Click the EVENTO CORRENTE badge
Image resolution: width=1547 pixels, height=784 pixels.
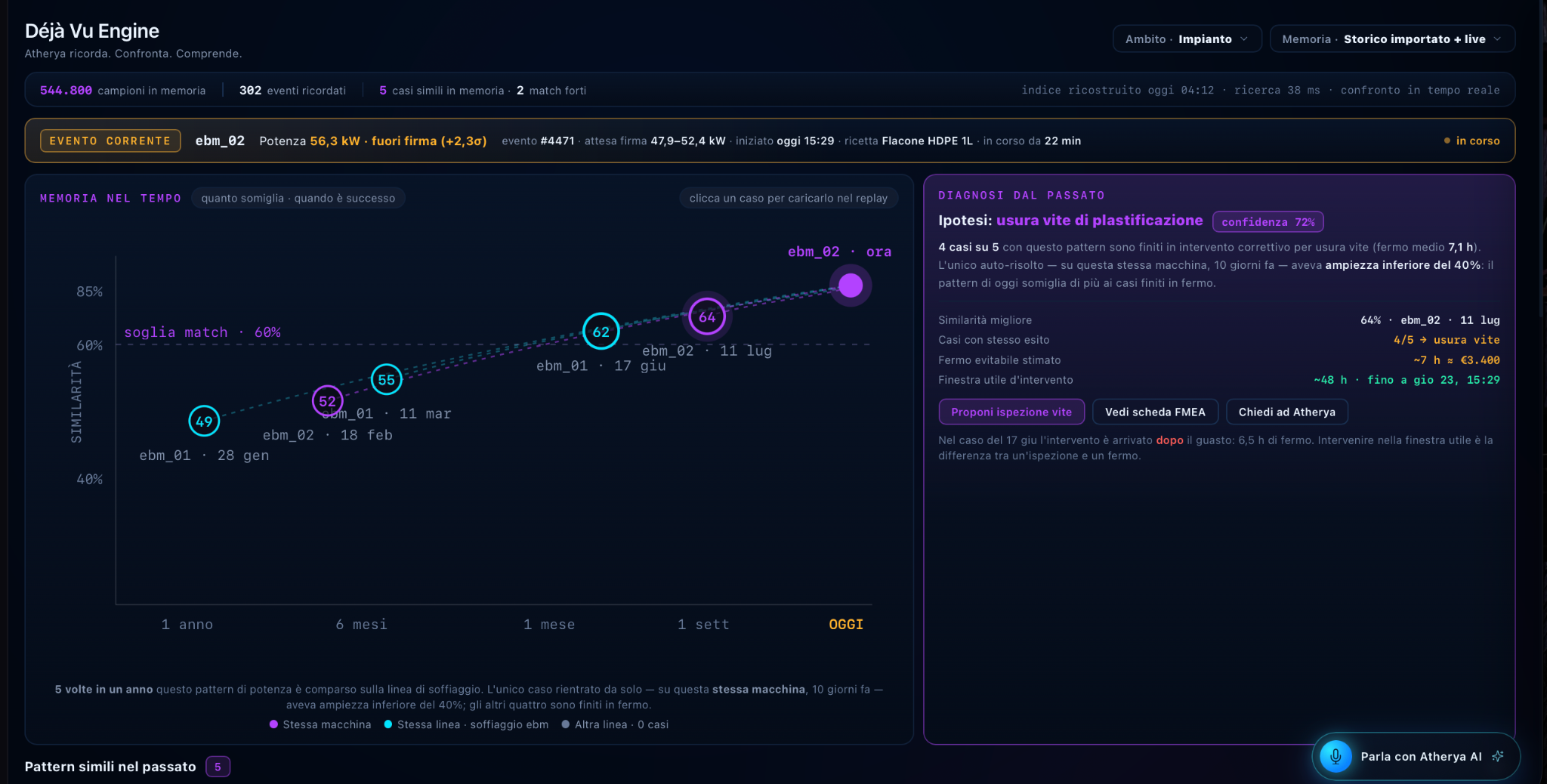(110, 140)
